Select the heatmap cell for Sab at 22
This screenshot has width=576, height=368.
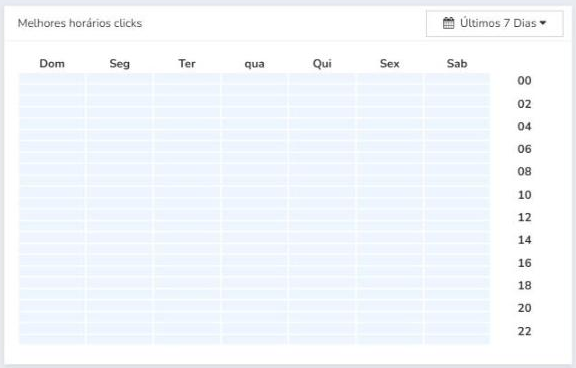point(457,328)
